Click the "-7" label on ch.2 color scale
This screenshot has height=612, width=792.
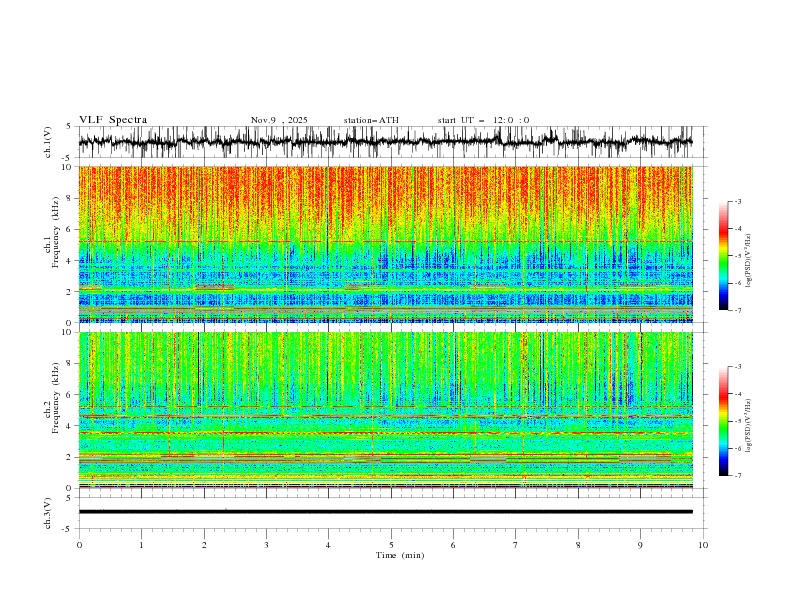pos(738,475)
